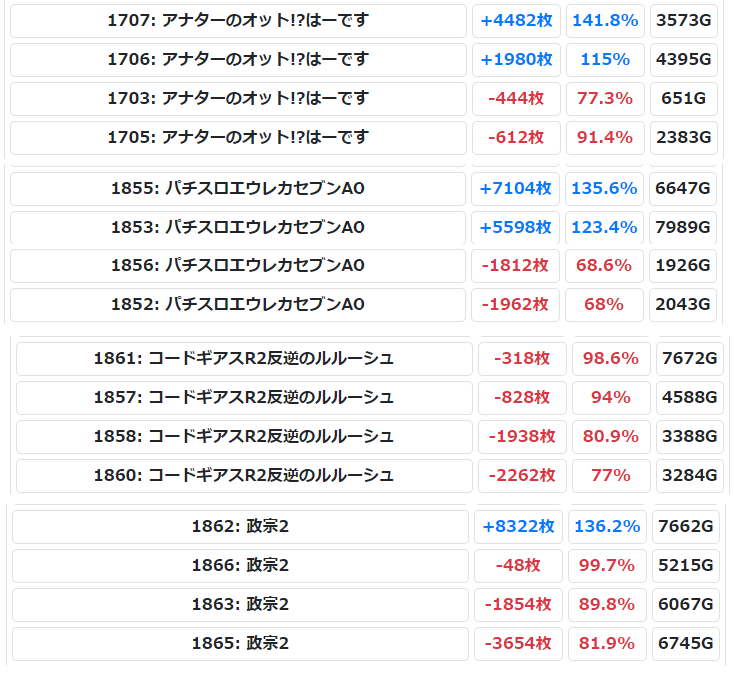Viewport: 734px width, 674px height.
Task: Click the 3573G game count
Action: (x=684, y=21)
